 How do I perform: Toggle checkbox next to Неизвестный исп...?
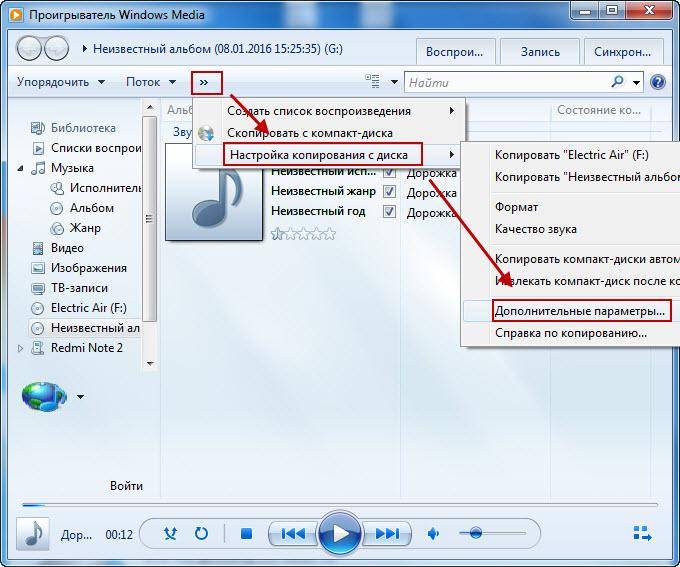(x=389, y=171)
